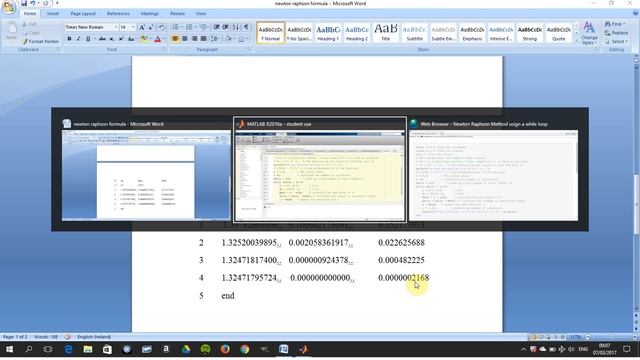Apply red font color

point(158,39)
